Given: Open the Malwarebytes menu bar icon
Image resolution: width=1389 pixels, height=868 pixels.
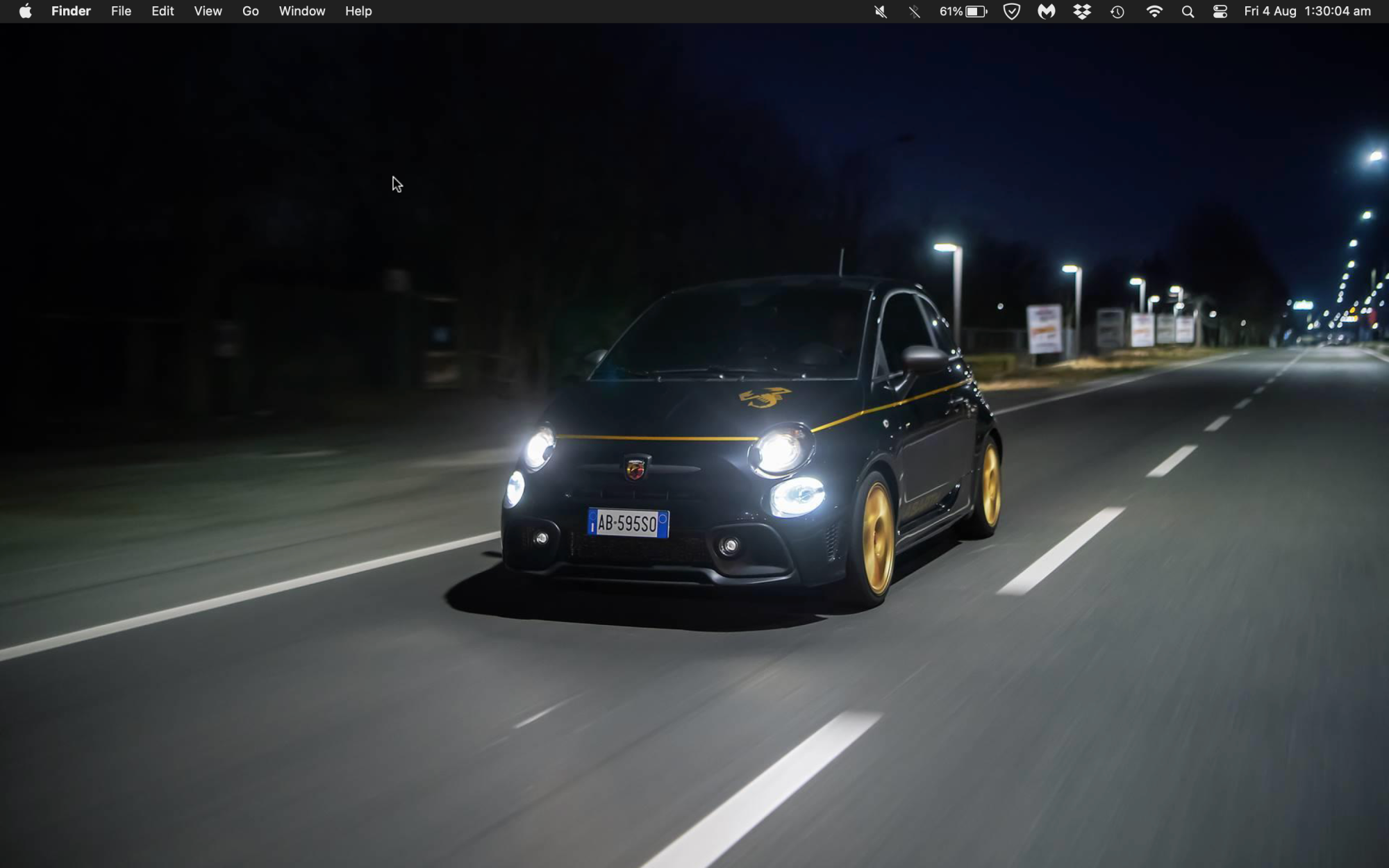Looking at the screenshot, I should click(1047, 11).
